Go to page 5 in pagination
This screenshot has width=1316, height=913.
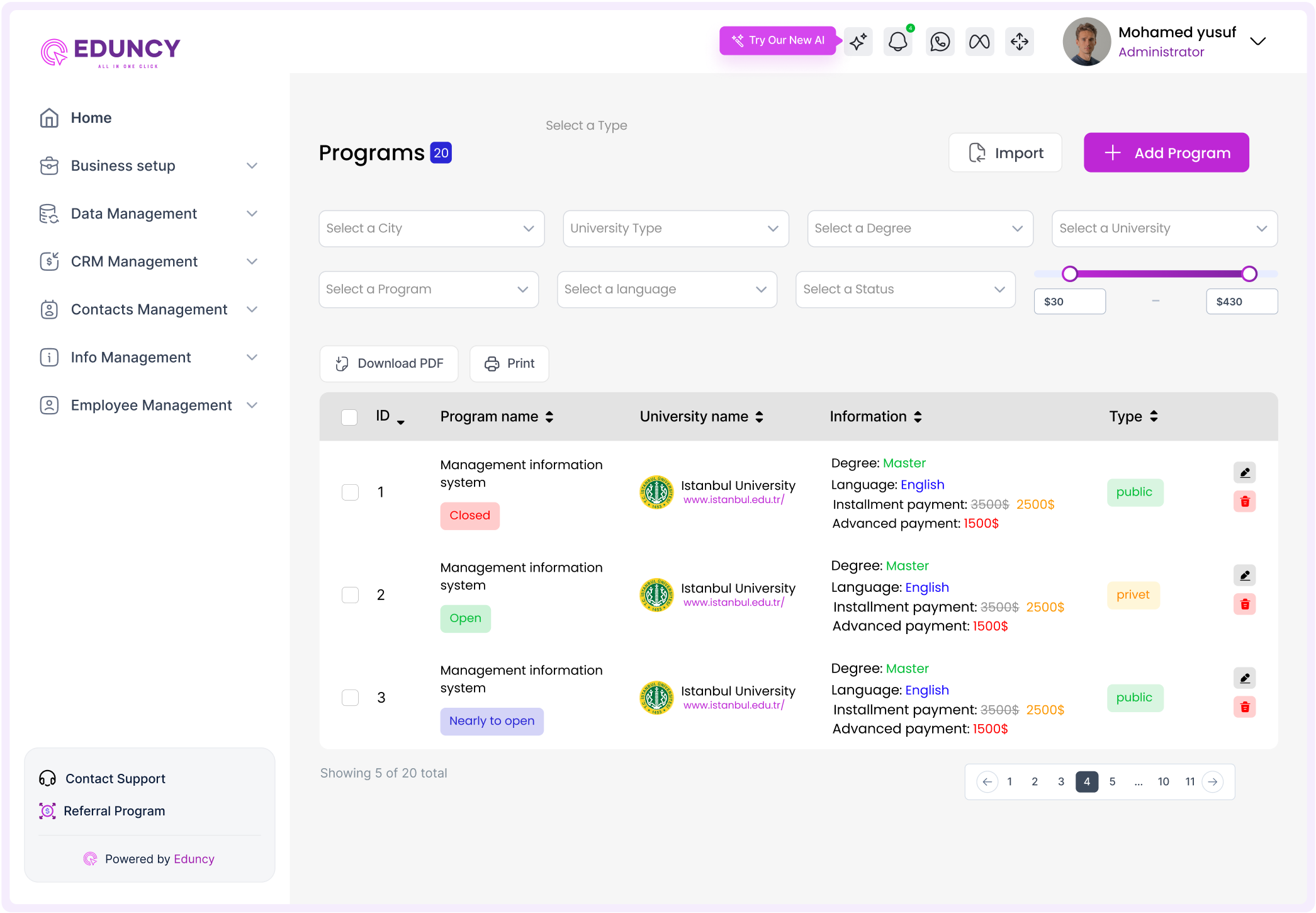[1112, 781]
